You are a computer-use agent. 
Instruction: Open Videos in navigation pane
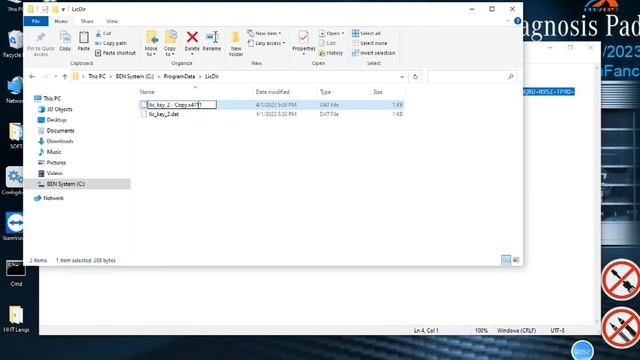click(54, 173)
